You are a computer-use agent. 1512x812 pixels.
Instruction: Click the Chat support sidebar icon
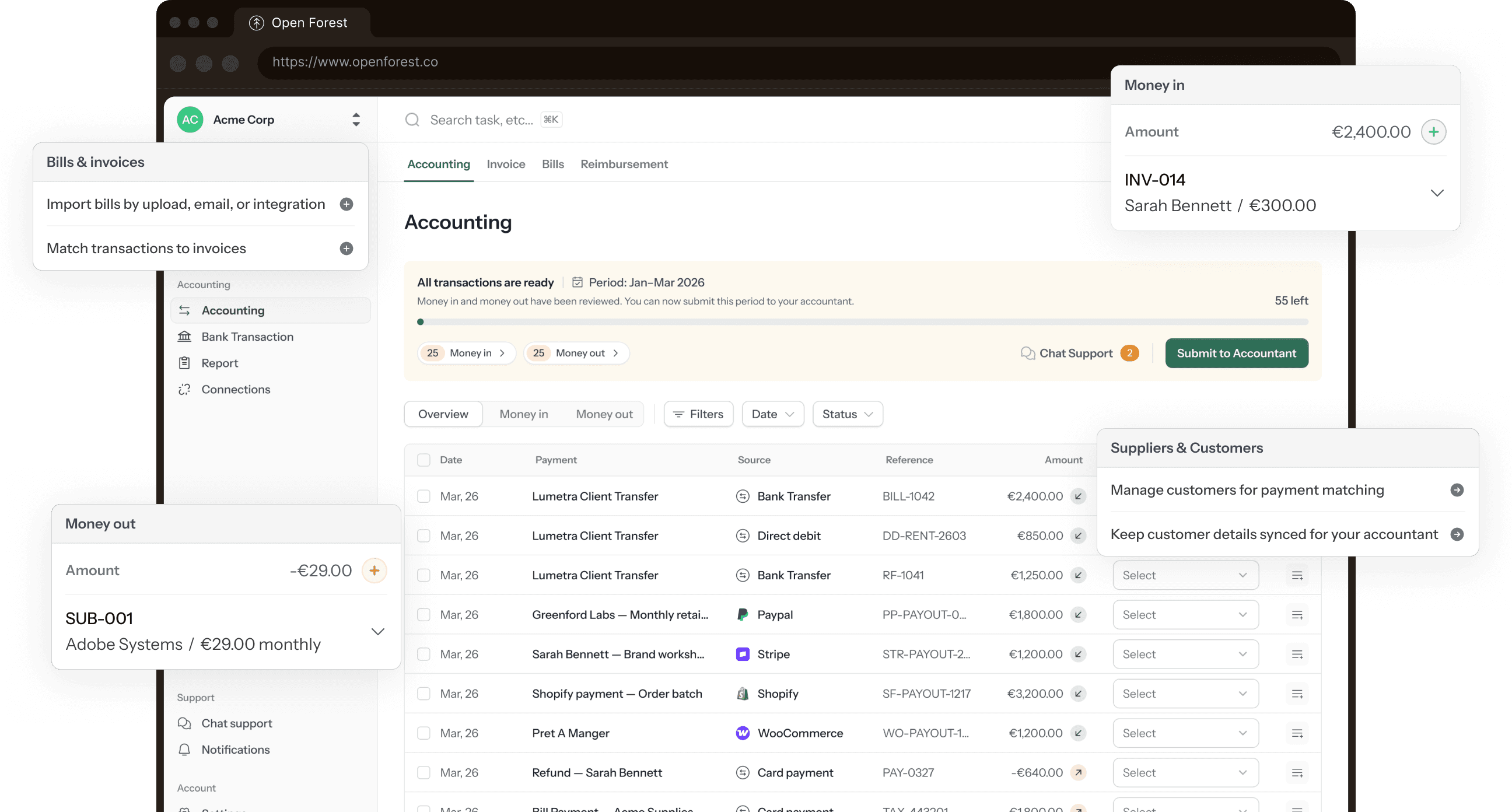point(184,723)
